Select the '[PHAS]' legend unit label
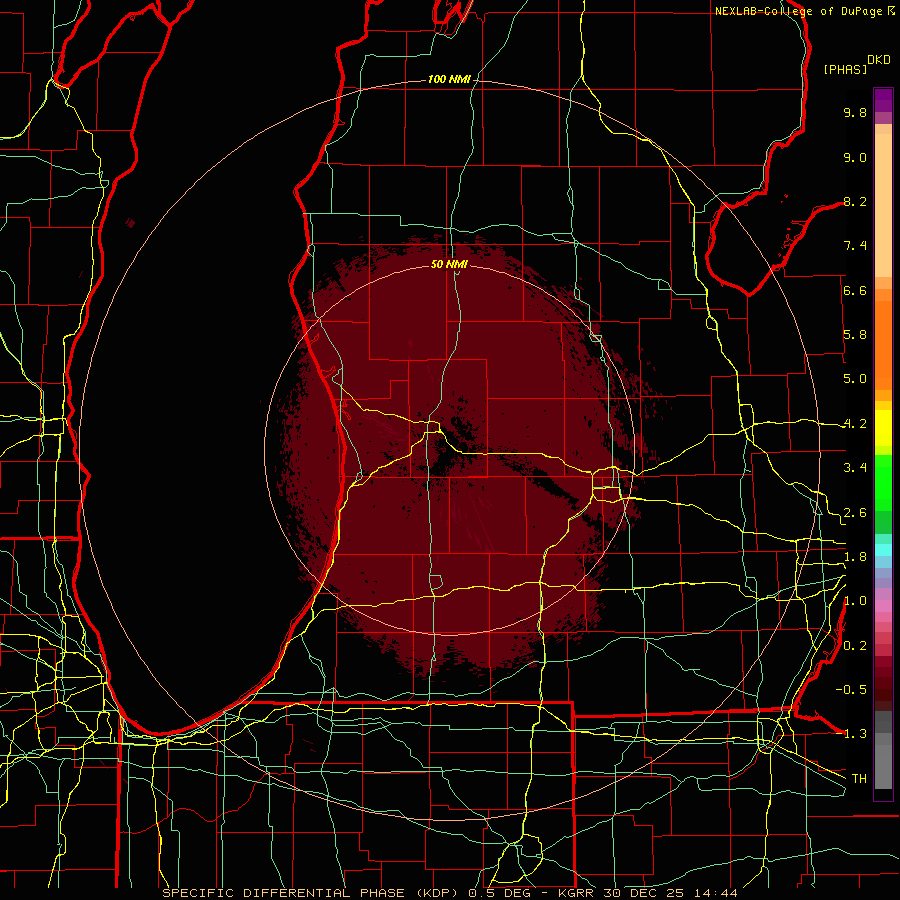The width and height of the screenshot is (900, 900). (845, 69)
